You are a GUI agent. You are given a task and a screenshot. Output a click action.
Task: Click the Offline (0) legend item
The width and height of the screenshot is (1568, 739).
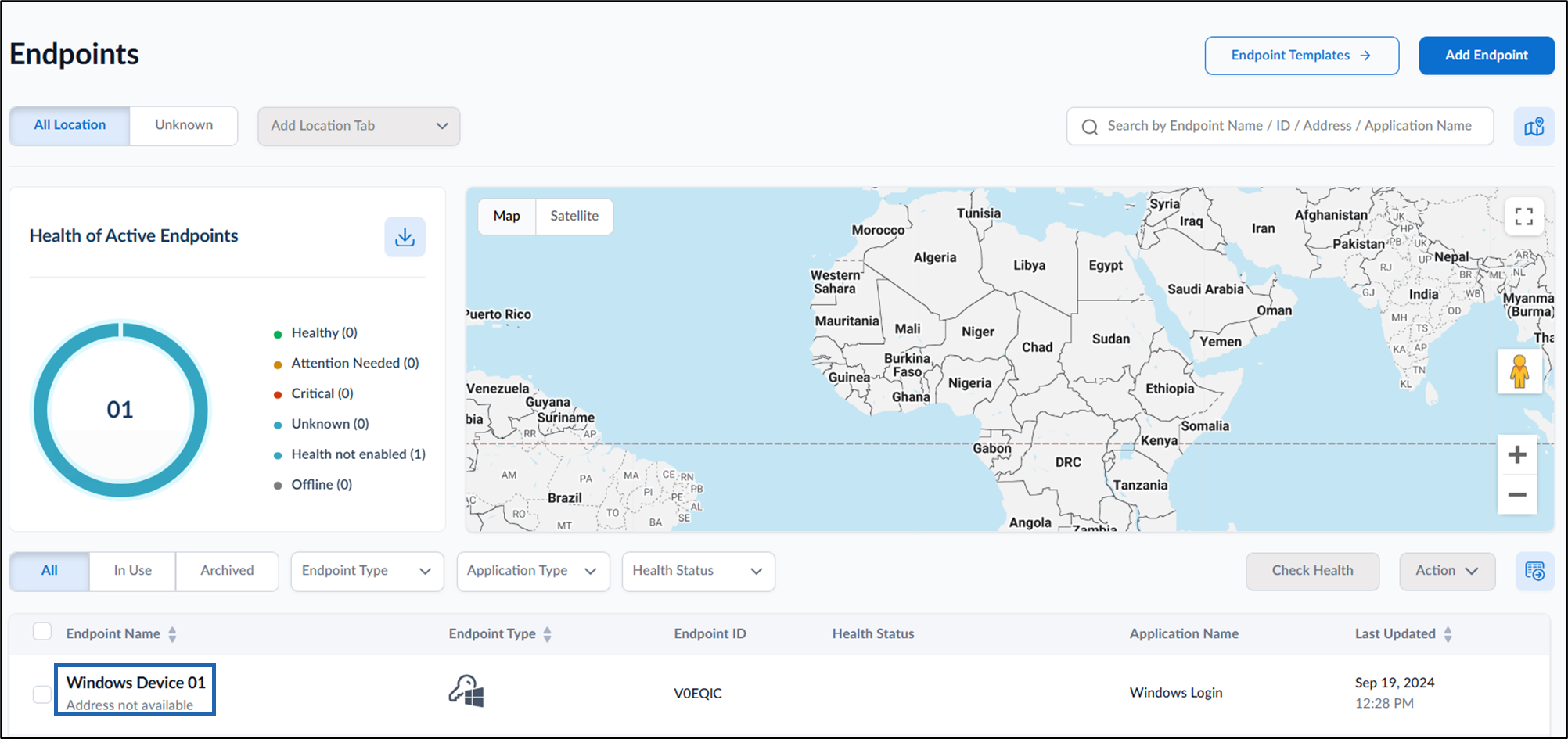pos(313,485)
